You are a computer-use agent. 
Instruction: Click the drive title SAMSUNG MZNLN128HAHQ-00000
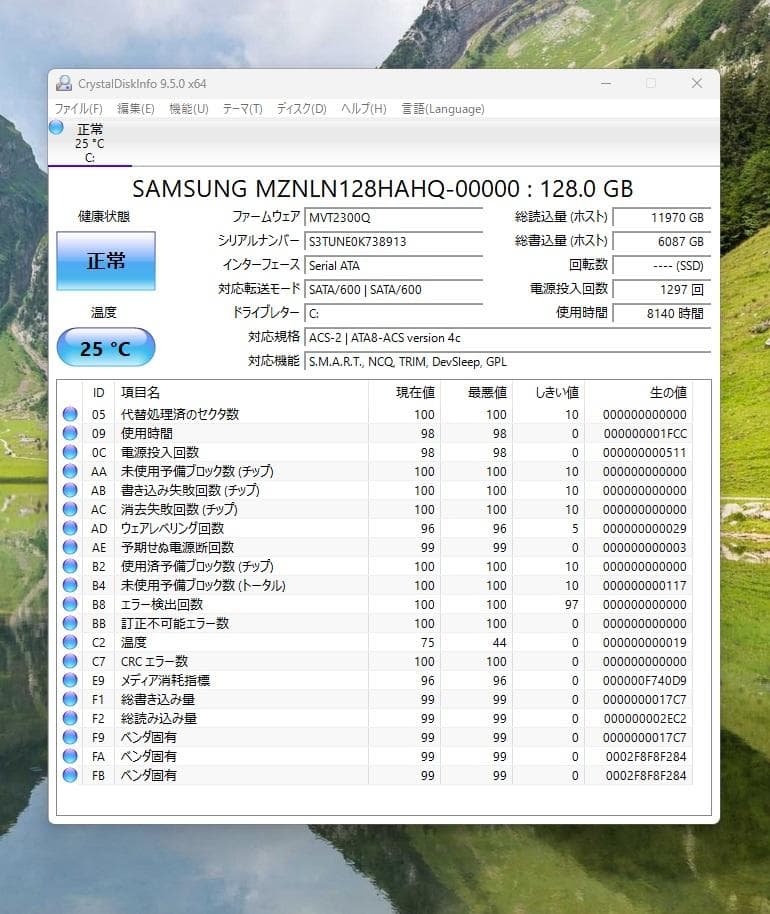[326, 189]
